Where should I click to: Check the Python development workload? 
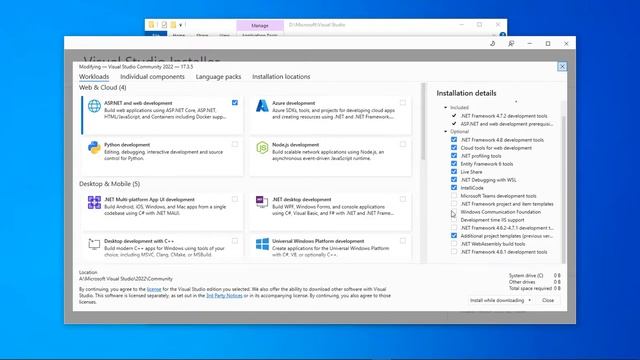tap(235, 144)
